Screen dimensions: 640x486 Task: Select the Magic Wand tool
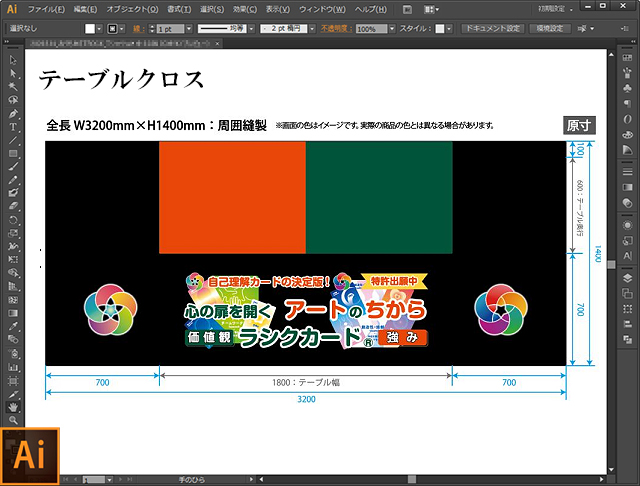13,87
